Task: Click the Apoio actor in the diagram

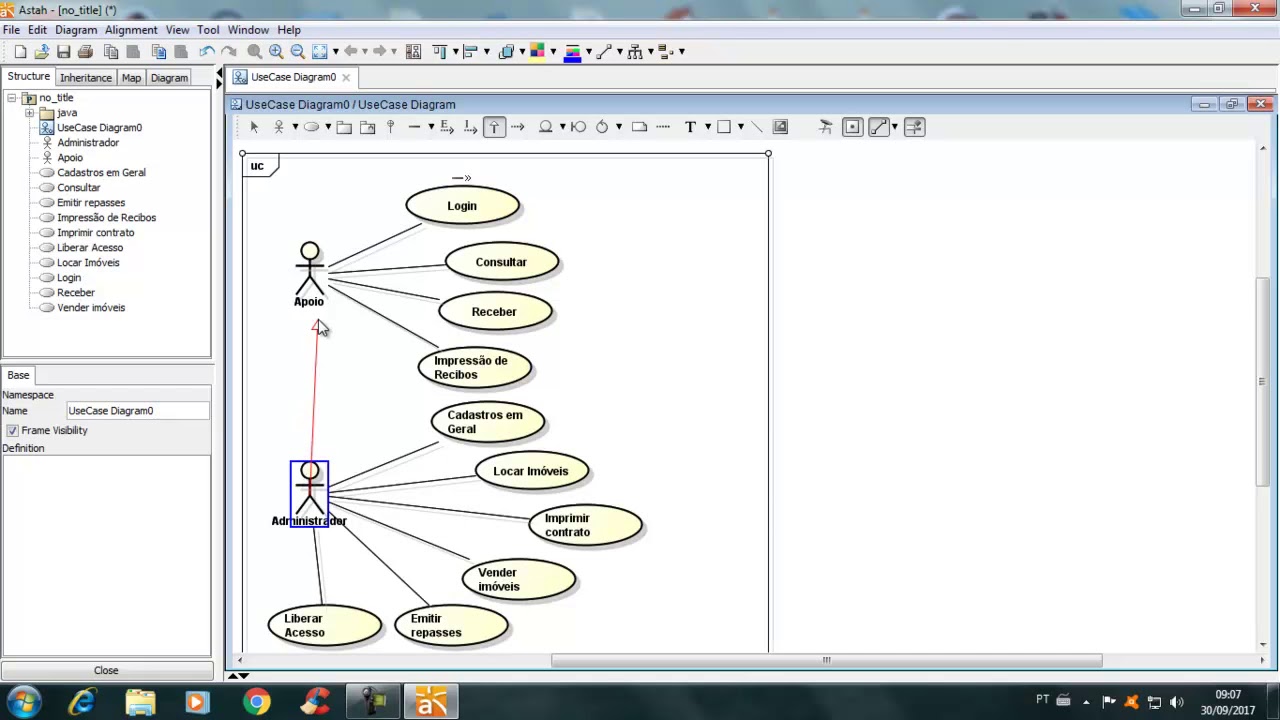Action: click(x=309, y=273)
